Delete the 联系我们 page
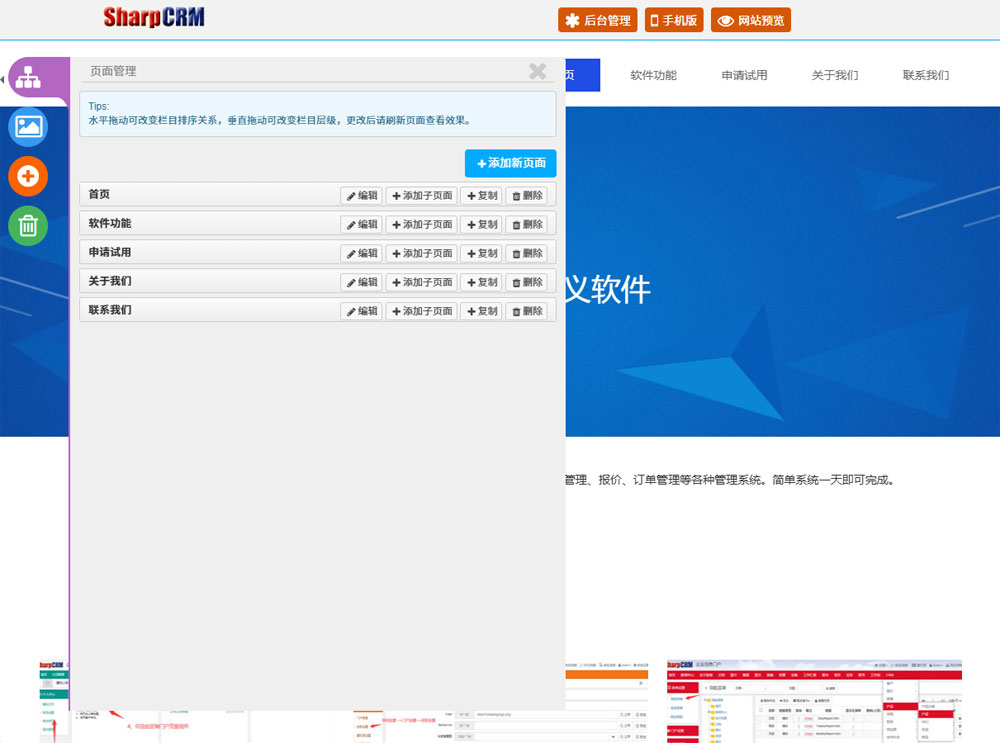Viewport: 1000px width, 743px height. pos(527,311)
